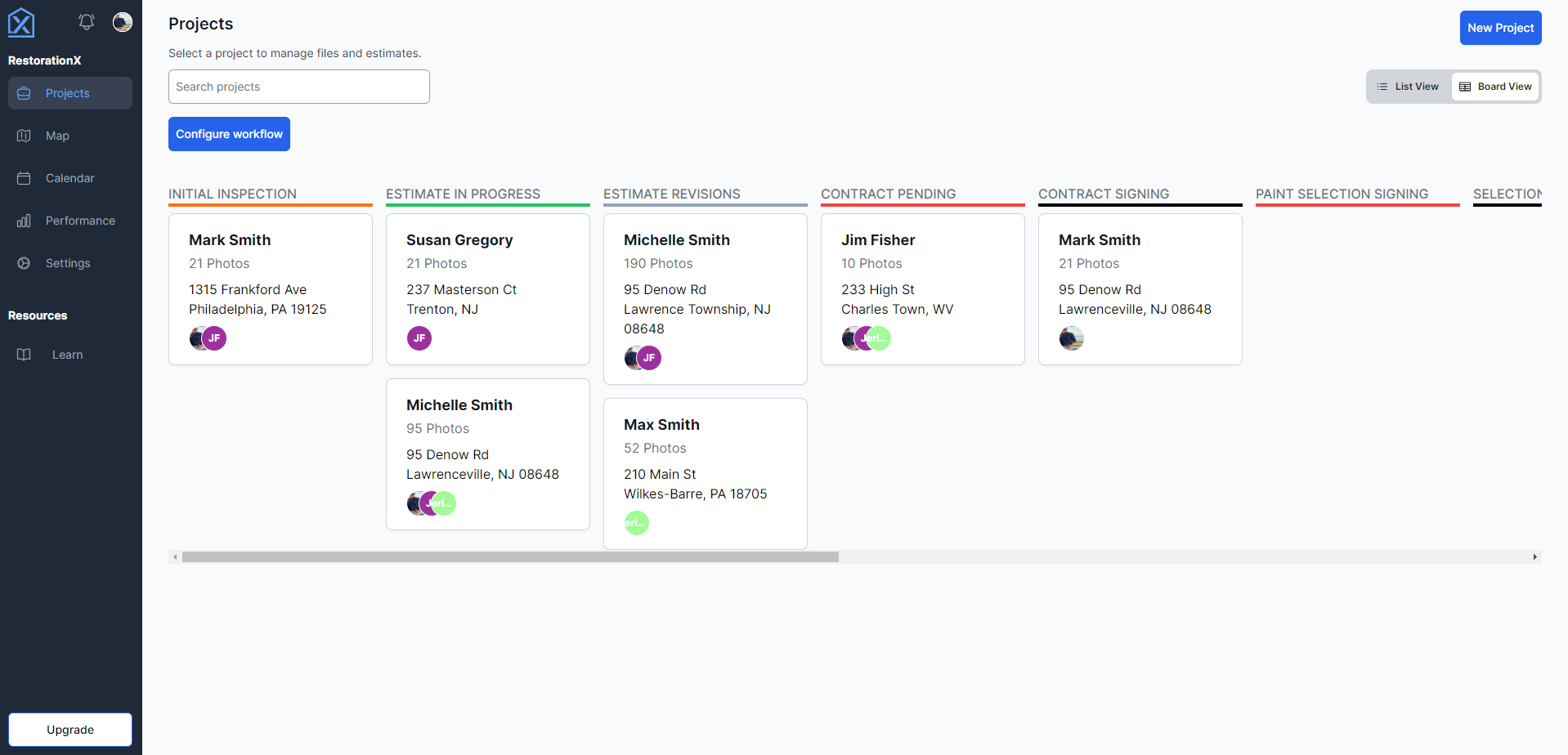The image size is (1568, 755).
Task: Click the Learn book icon
Action: (x=24, y=355)
